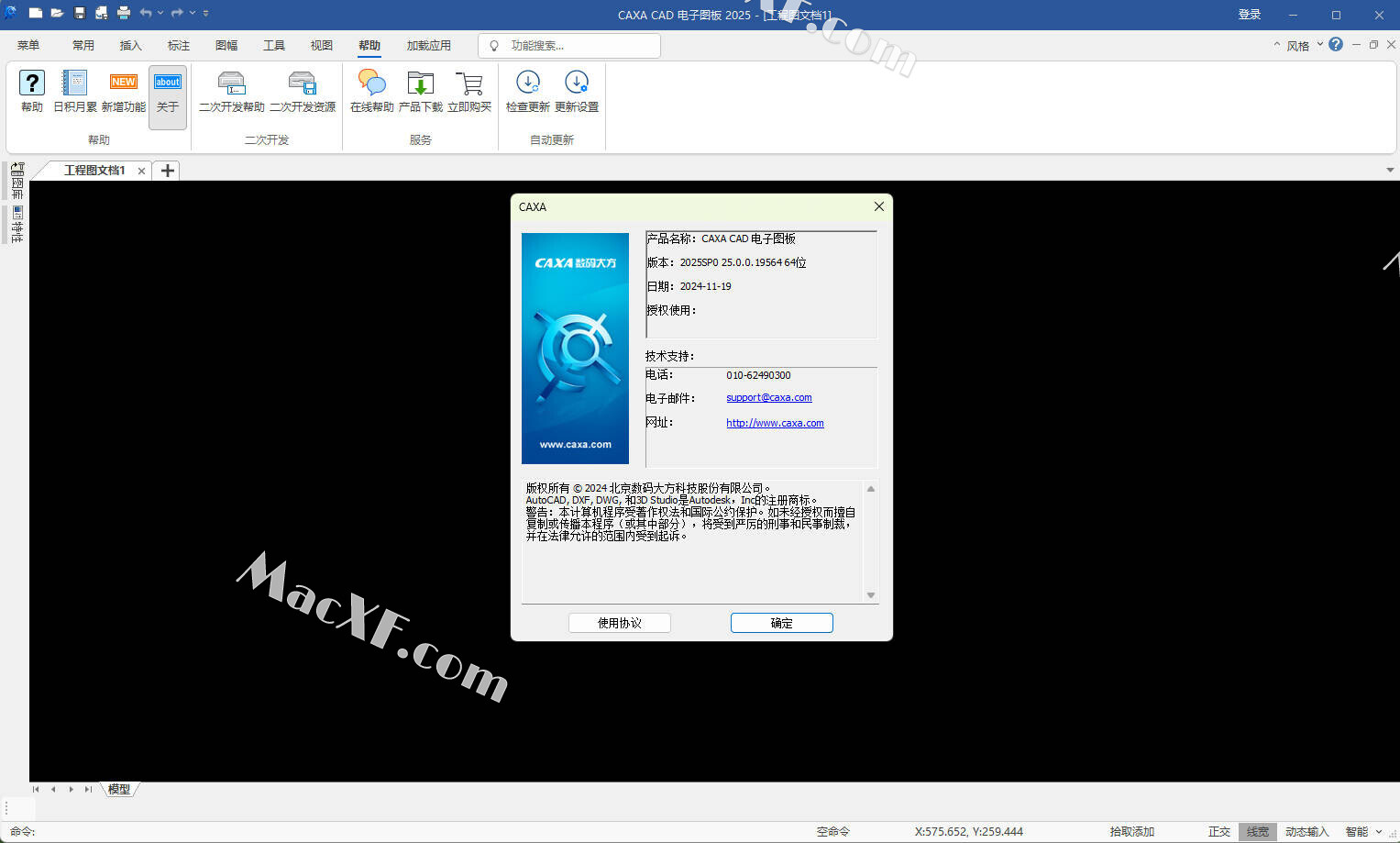Click the New document icon in quick access toolbar
The height and width of the screenshot is (843, 1400).
point(35,14)
